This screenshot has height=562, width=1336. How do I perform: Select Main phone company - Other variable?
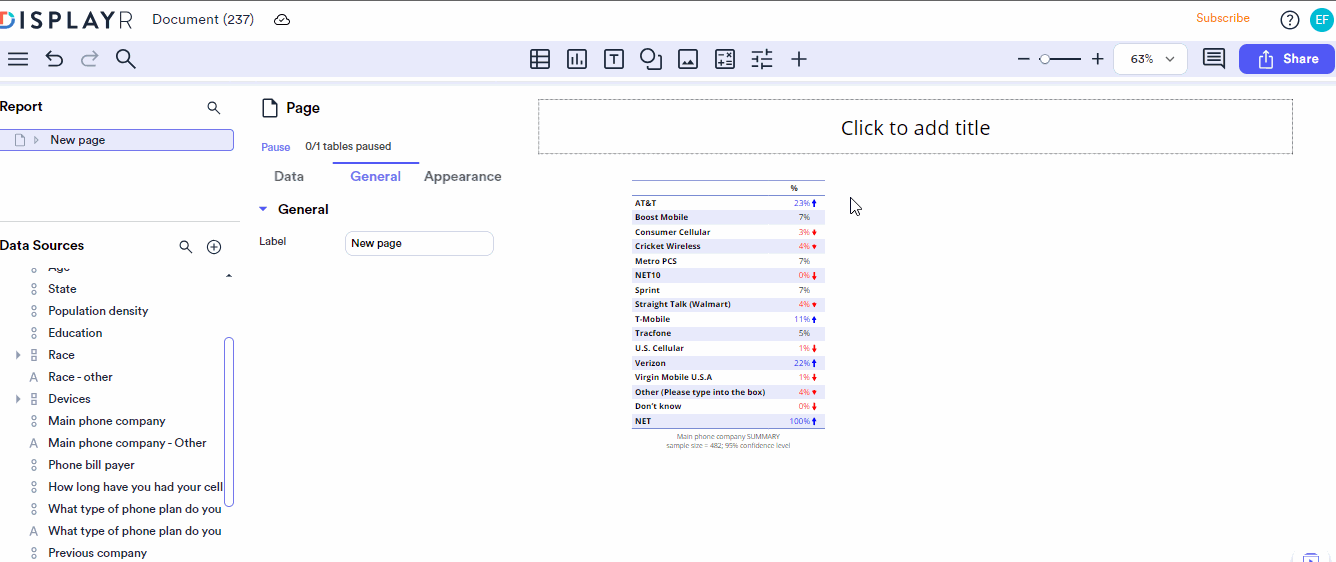(x=127, y=443)
